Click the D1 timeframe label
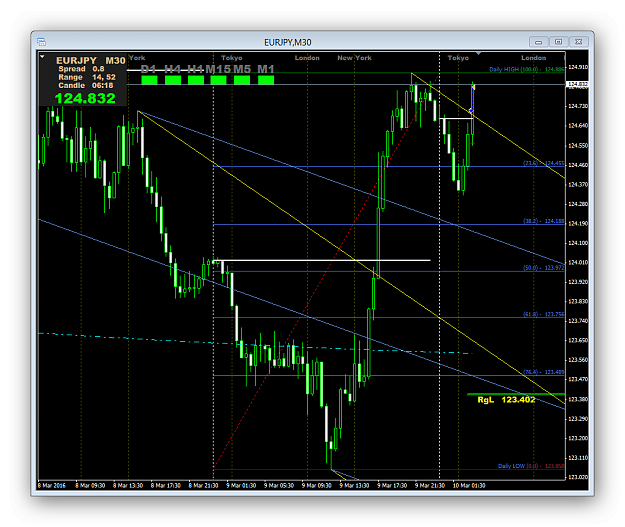 point(148,69)
